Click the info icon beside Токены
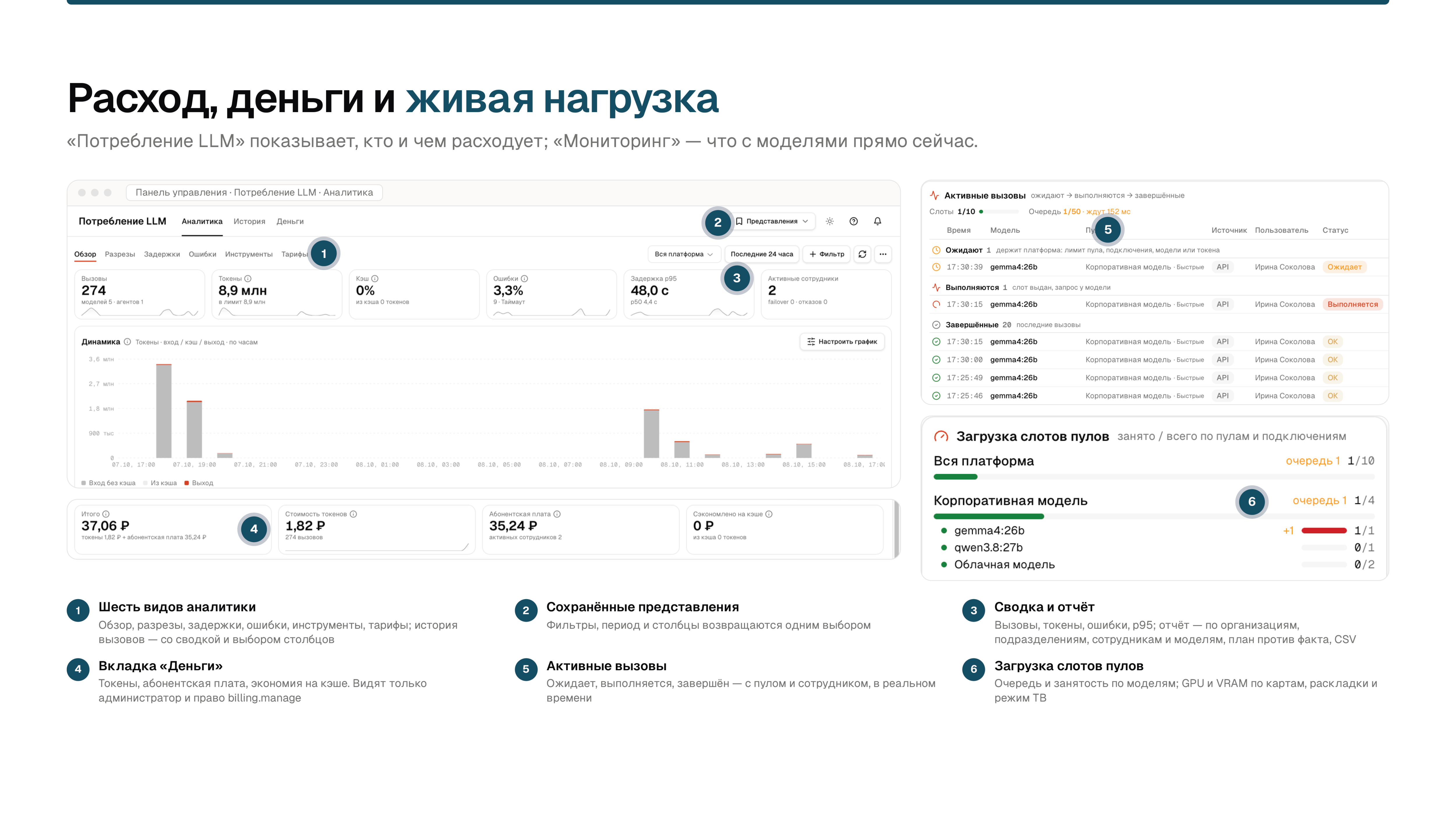The height and width of the screenshot is (819, 1456). [x=248, y=279]
